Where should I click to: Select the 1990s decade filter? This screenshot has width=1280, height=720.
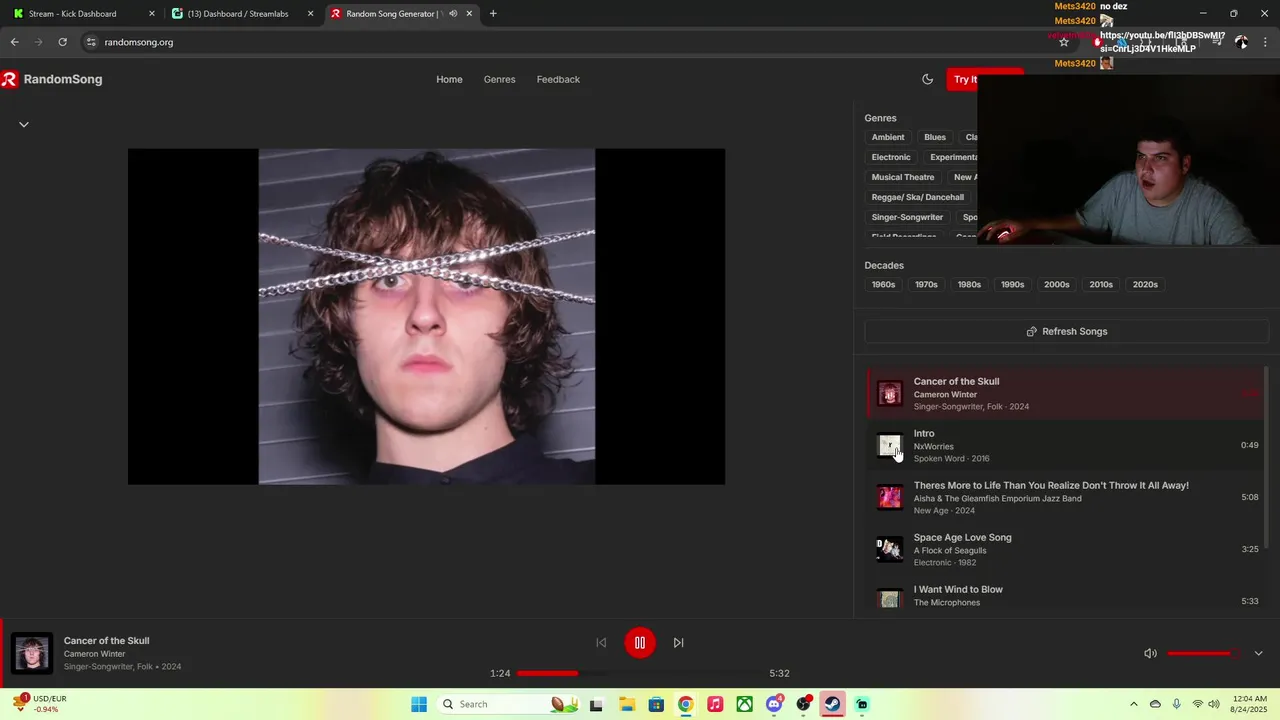(1013, 285)
